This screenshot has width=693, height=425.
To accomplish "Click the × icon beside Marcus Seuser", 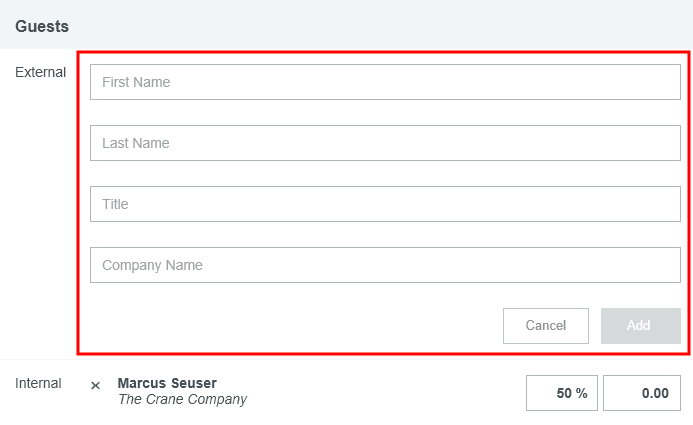I will [x=96, y=385].
